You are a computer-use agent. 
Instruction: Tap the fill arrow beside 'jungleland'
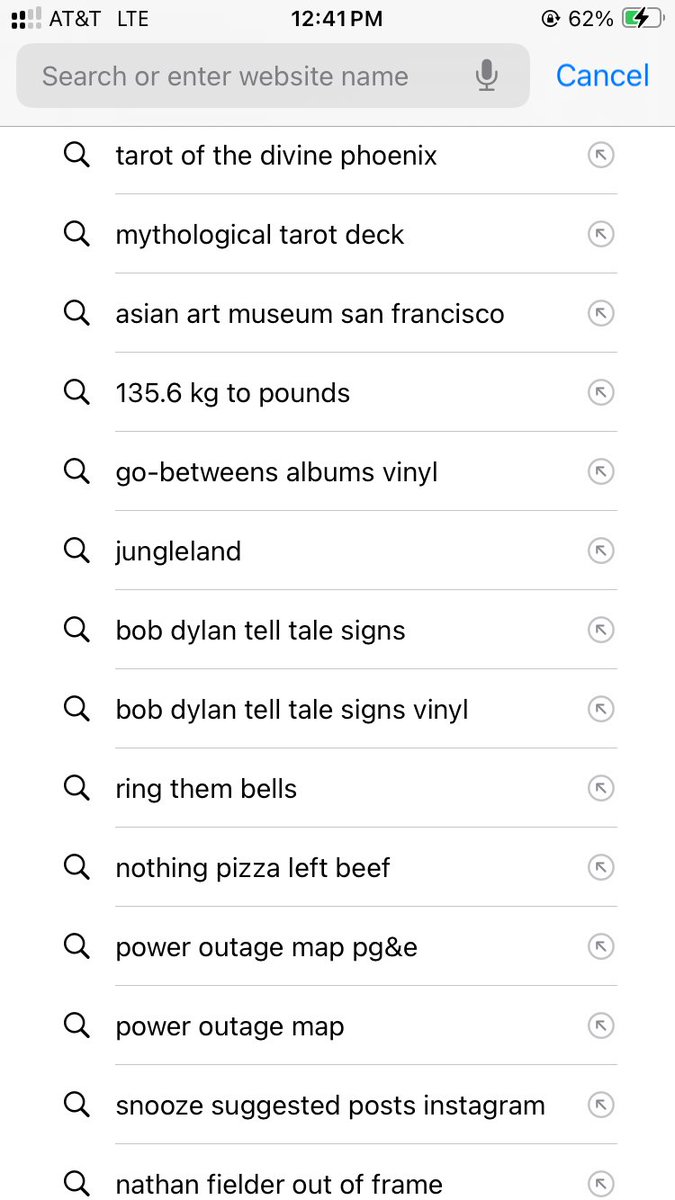pyautogui.click(x=600, y=550)
